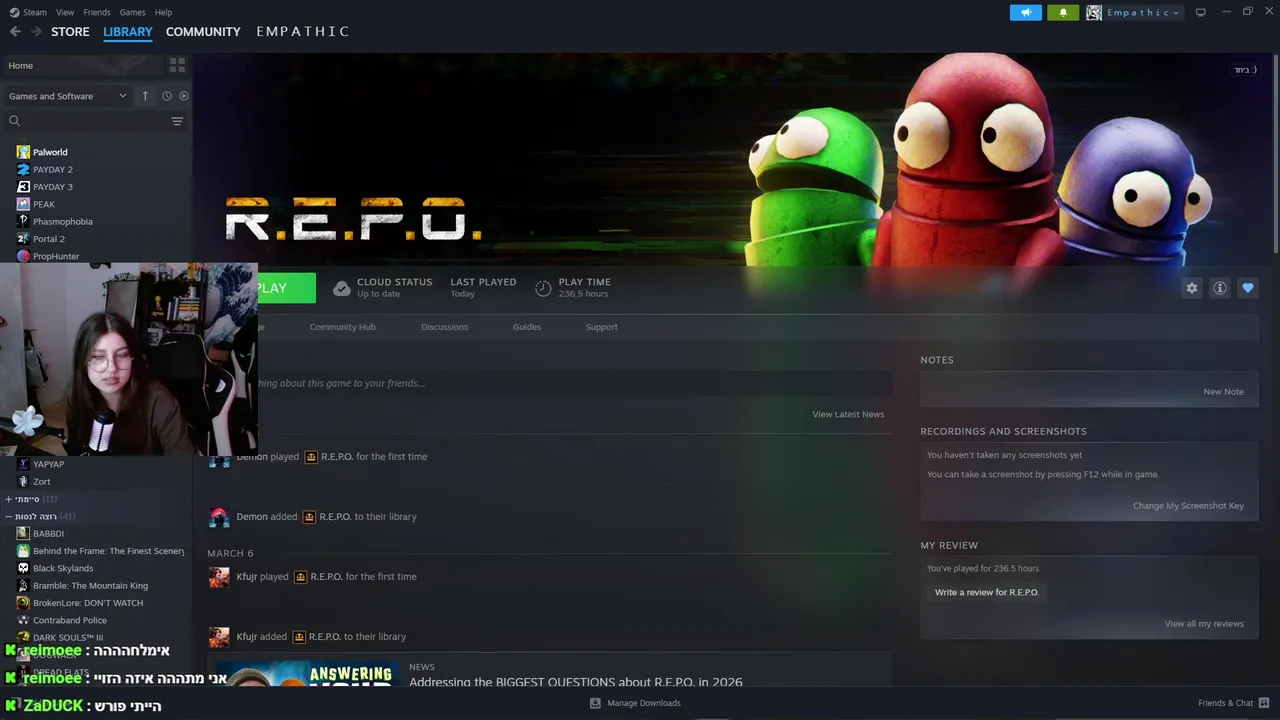
Task: Open the EMPATHIC profile tab
Action: 302,32
